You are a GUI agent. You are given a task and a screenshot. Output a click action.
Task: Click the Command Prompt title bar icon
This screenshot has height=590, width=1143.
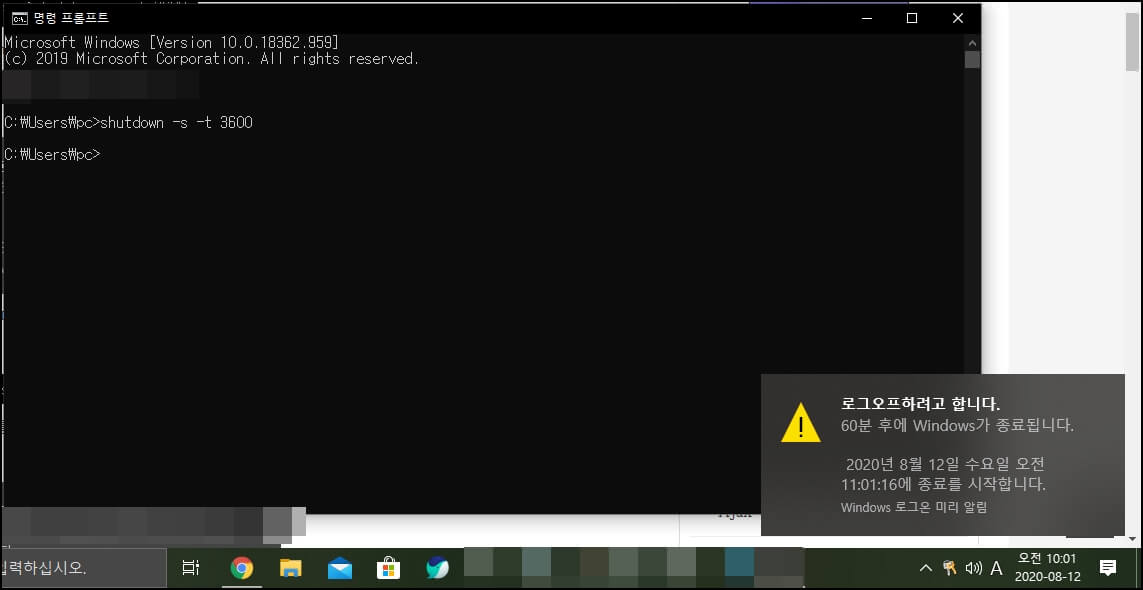[x=20, y=18]
